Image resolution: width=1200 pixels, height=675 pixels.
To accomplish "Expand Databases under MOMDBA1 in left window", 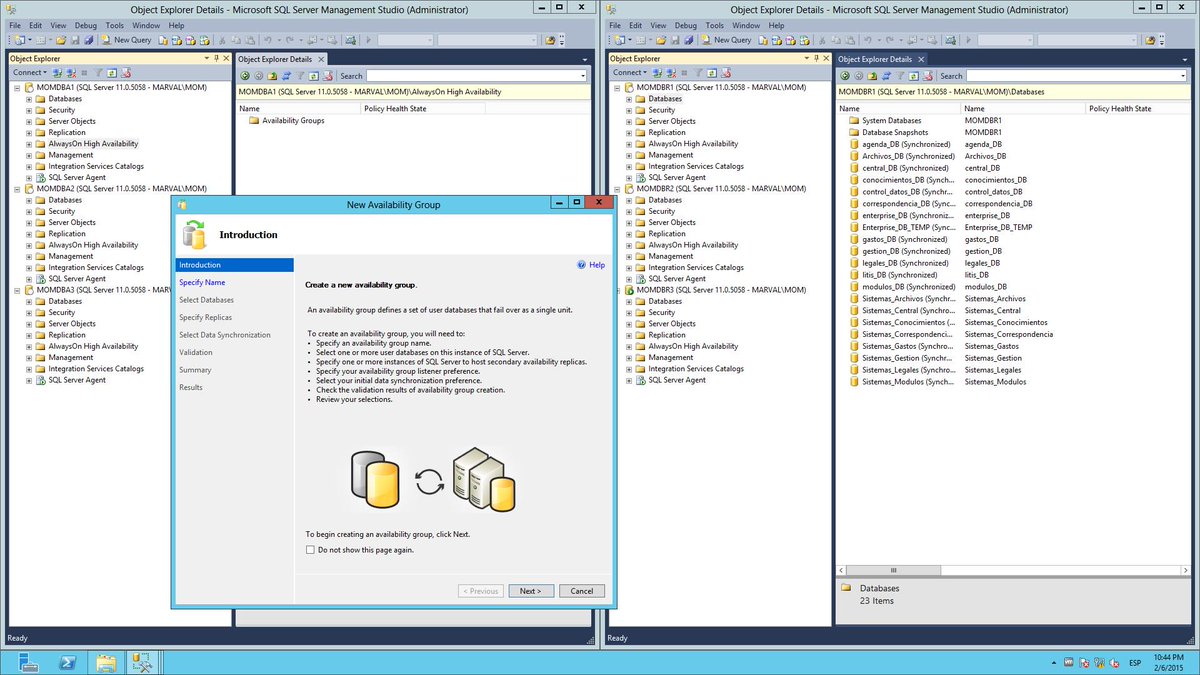I will (29, 99).
